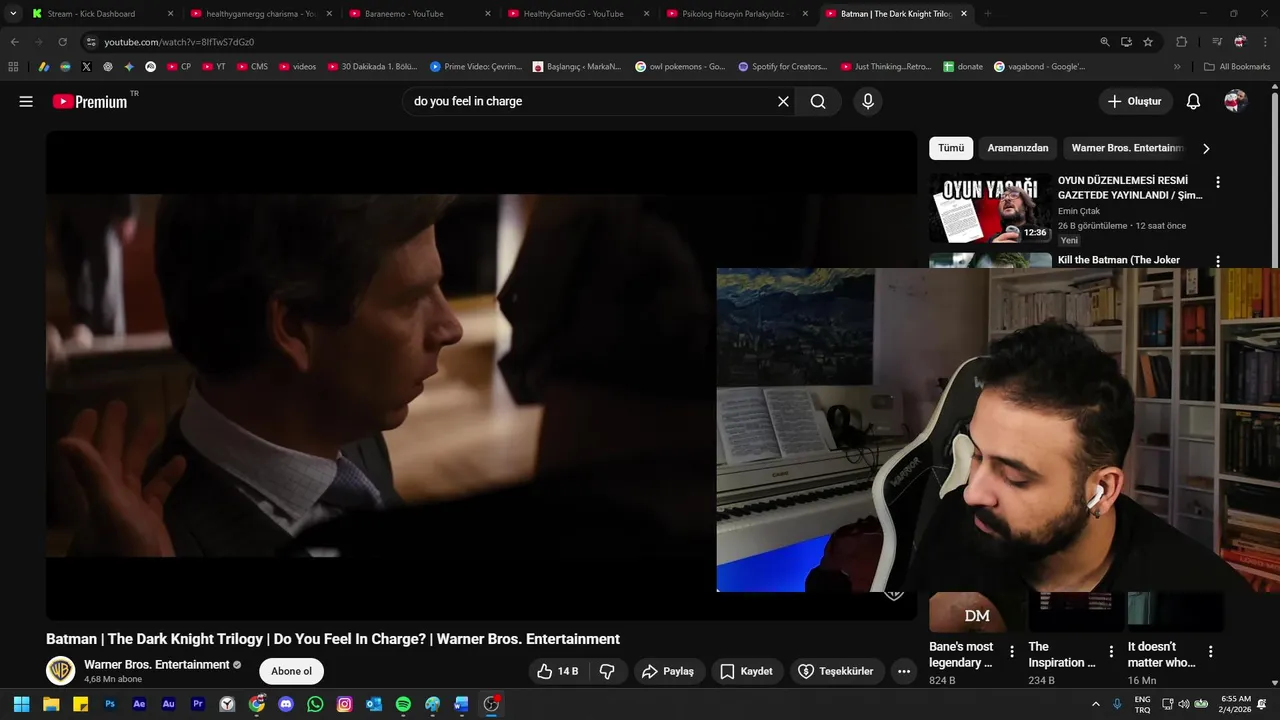Go back in browser history

14,42
